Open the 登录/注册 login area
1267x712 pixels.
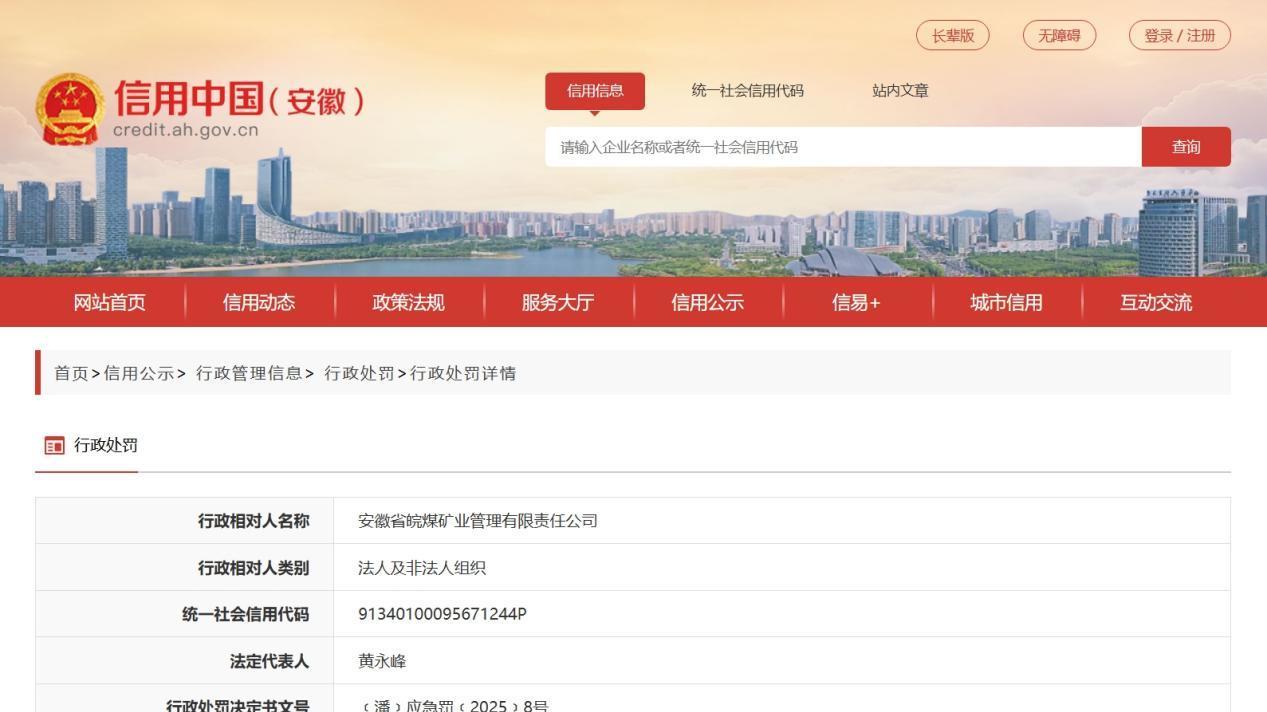tap(1178, 35)
